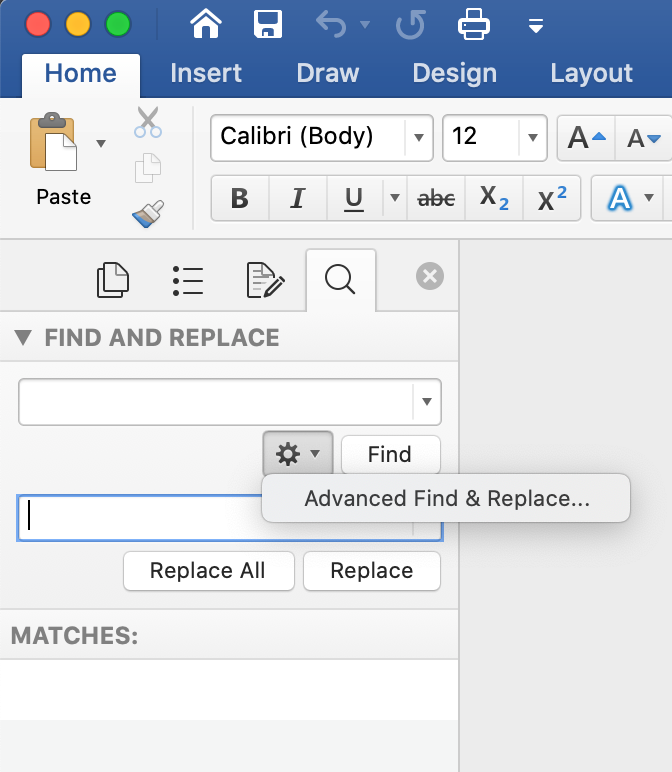Open underline style dropdown arrow
The width and height of the screenshot is (672, 772).
394,198
